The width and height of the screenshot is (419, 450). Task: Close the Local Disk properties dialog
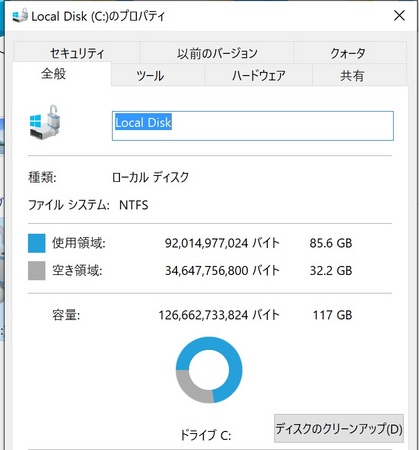point(399,15)
